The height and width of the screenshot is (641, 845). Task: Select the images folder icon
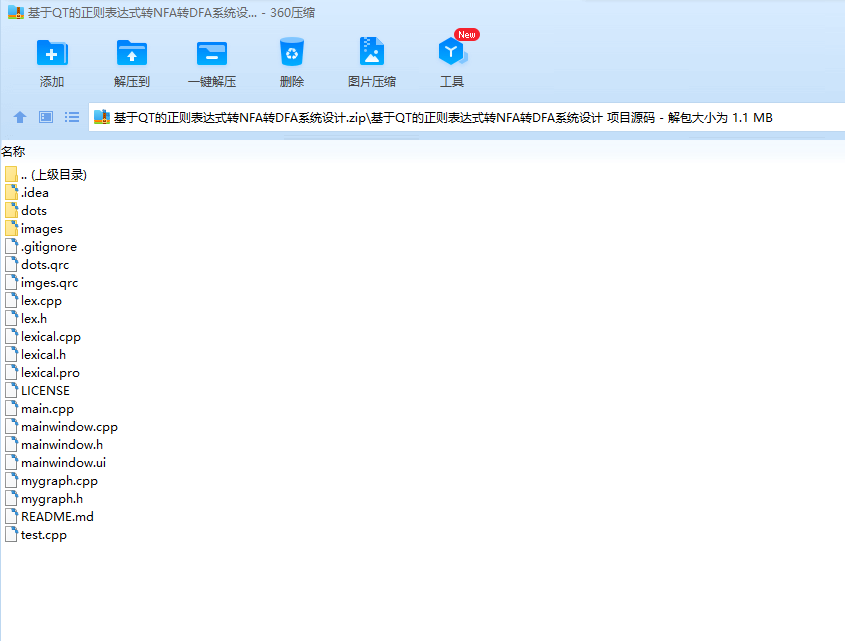pyautogui.click(x=11, y=229)
